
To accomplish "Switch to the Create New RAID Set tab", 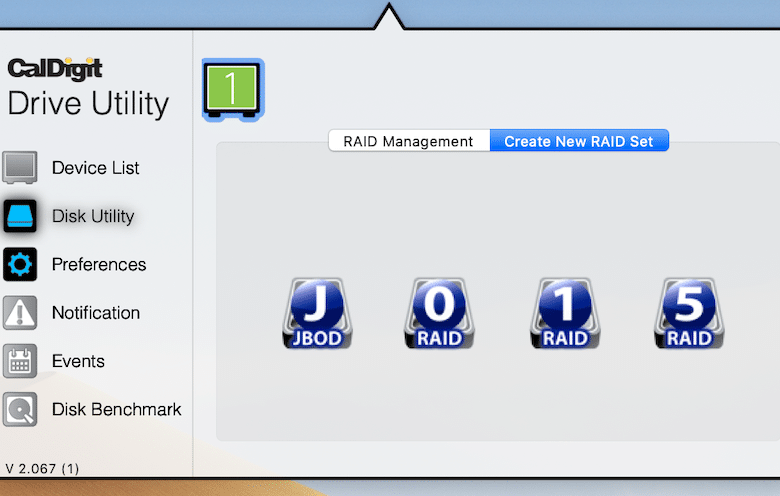I will [579, 141].
